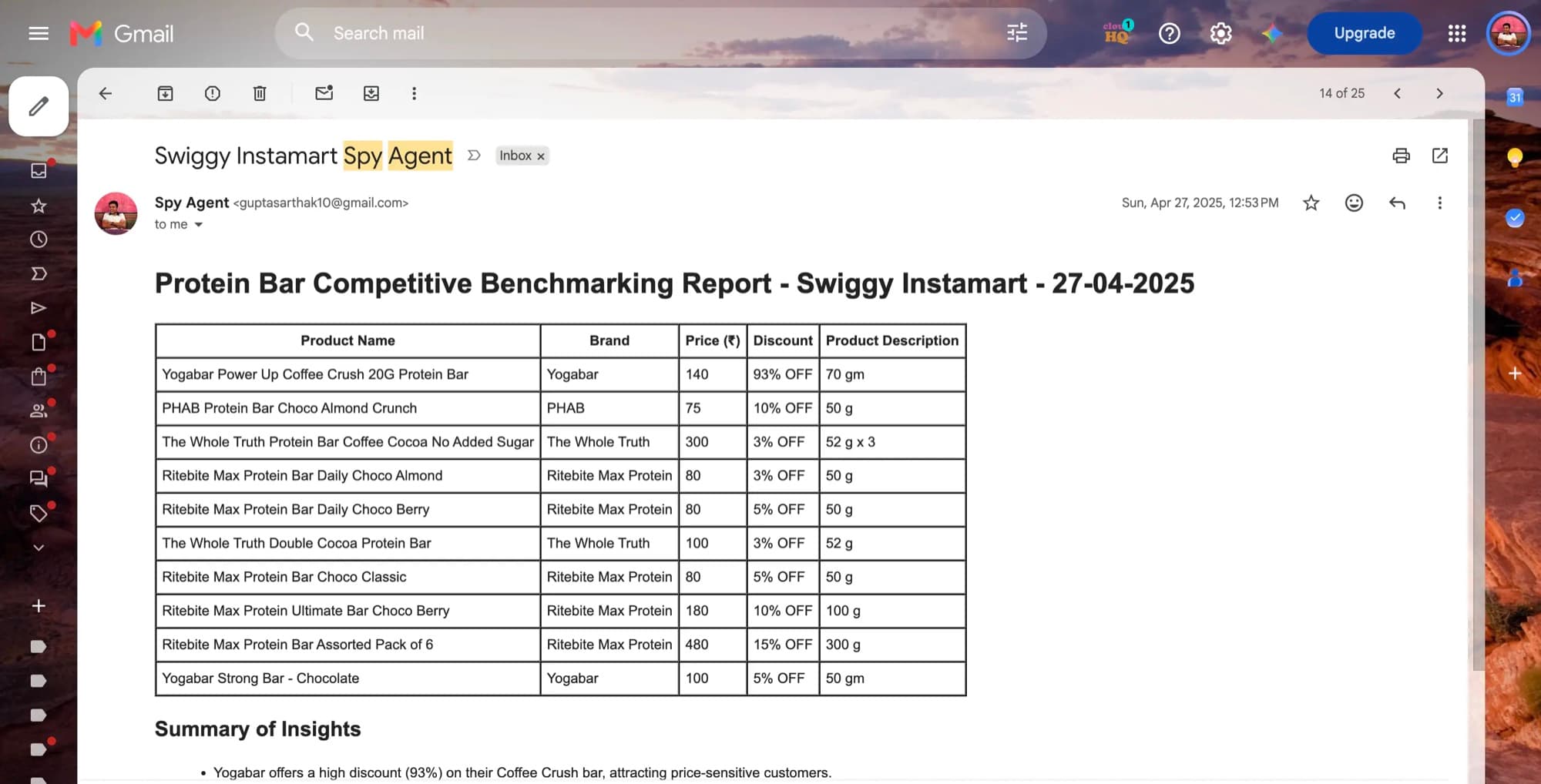The height and width of the screenshot is (784, 1541).
Task: Open the Updates info category
Action: click(x=39, y=445)
